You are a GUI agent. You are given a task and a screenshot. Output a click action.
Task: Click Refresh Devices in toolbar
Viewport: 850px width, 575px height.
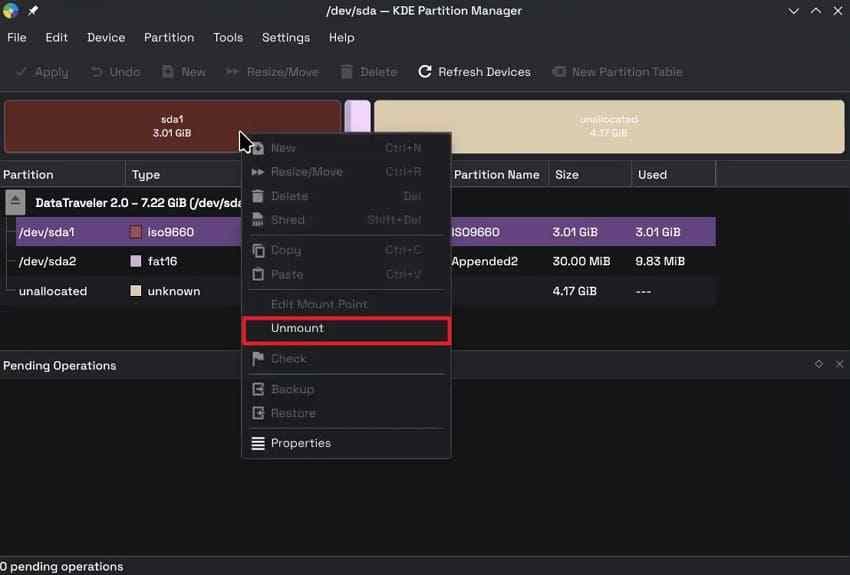474,72
